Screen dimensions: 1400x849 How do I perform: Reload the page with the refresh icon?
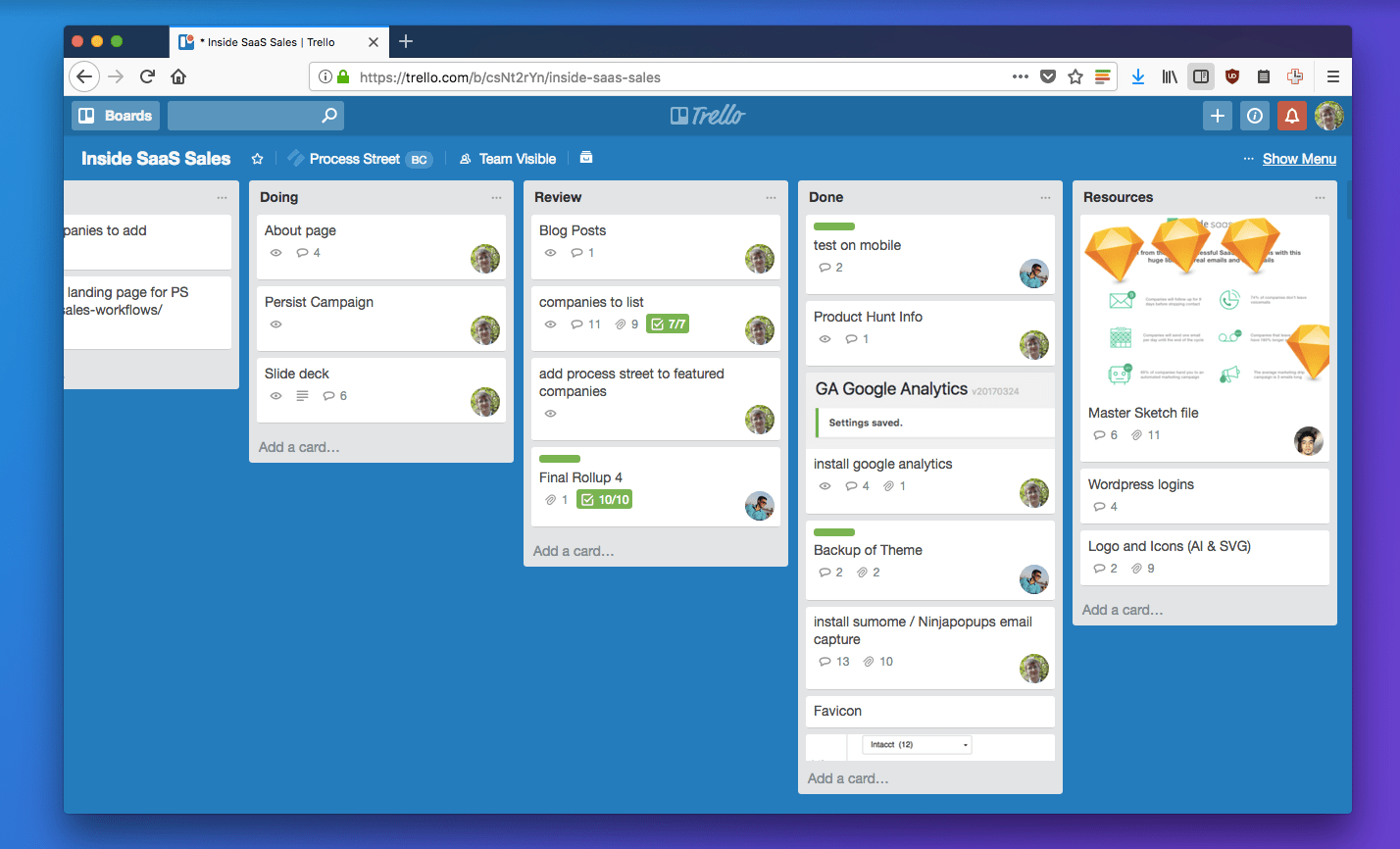[x=147, y=76]
